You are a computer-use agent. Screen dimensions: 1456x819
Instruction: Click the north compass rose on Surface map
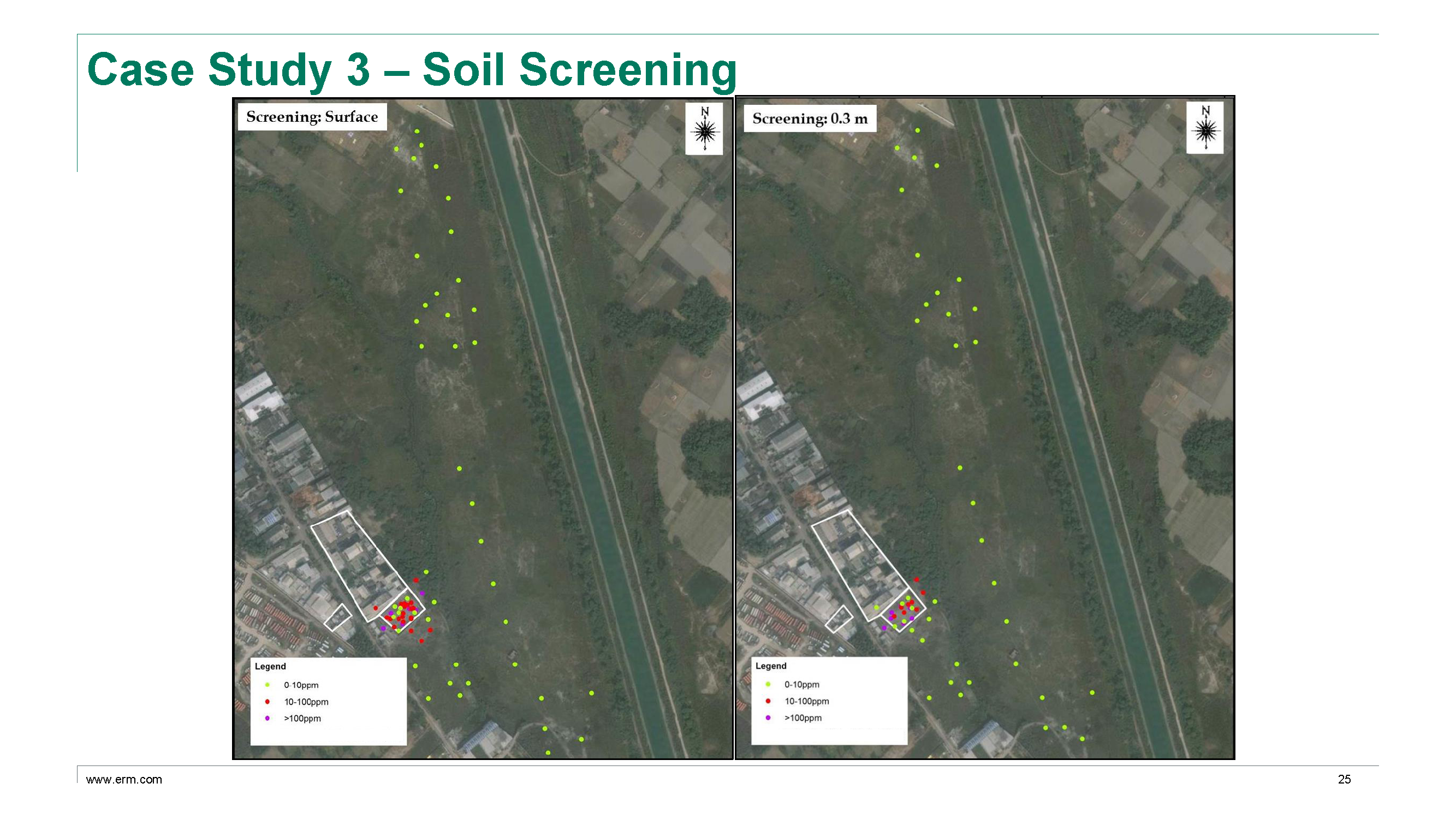[704, 129]
